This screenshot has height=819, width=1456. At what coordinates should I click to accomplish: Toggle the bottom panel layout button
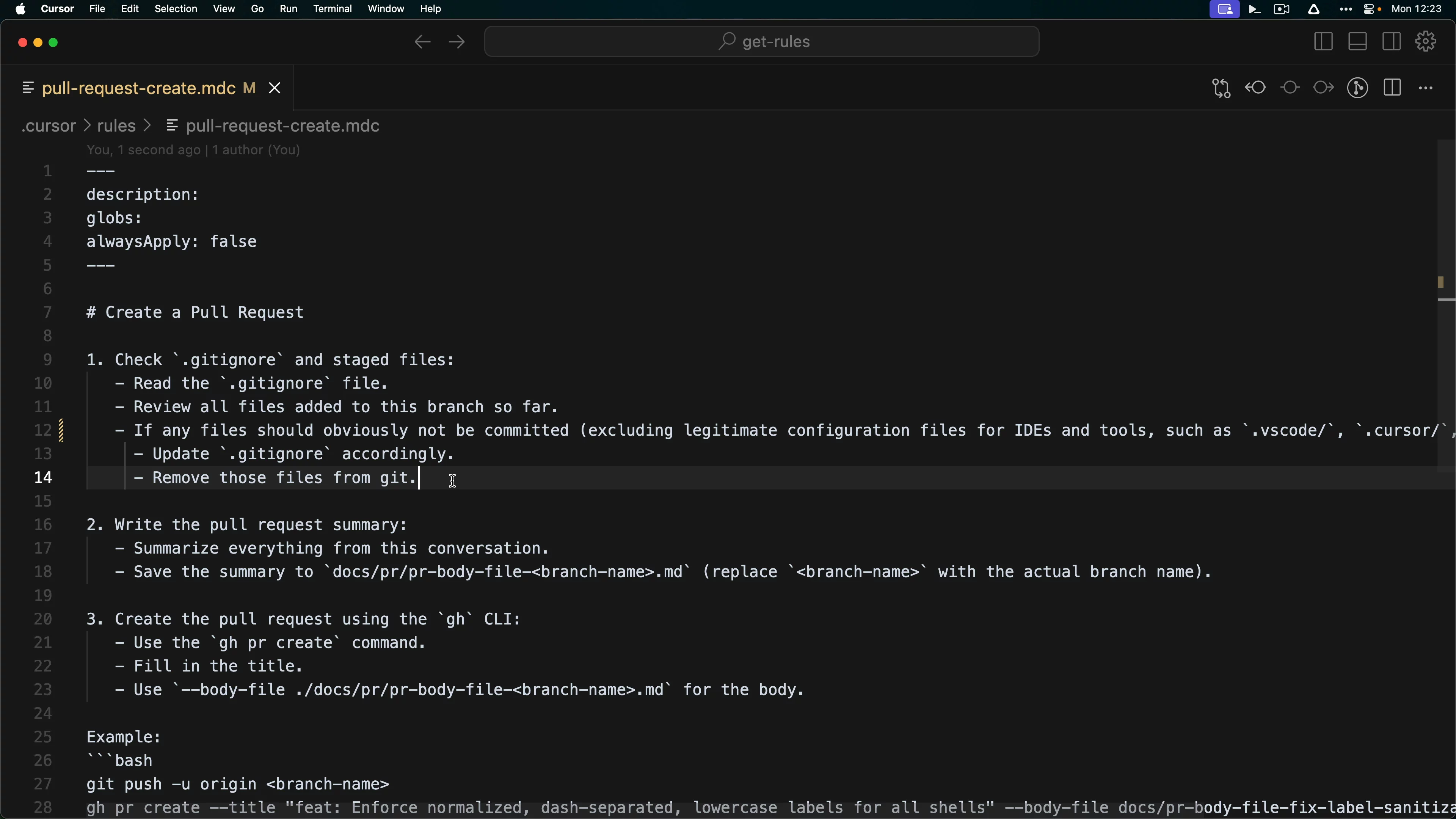click(1358, 41)
